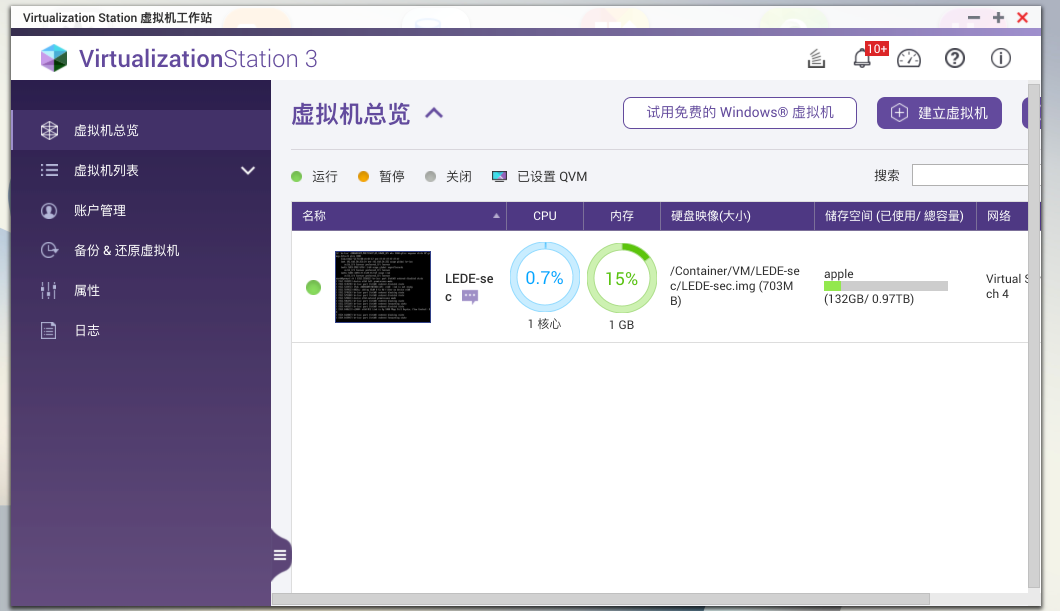Maximize the window with plus button
Image resolution: width=1060 pixels, height=611 pixels.
point(998,18)
